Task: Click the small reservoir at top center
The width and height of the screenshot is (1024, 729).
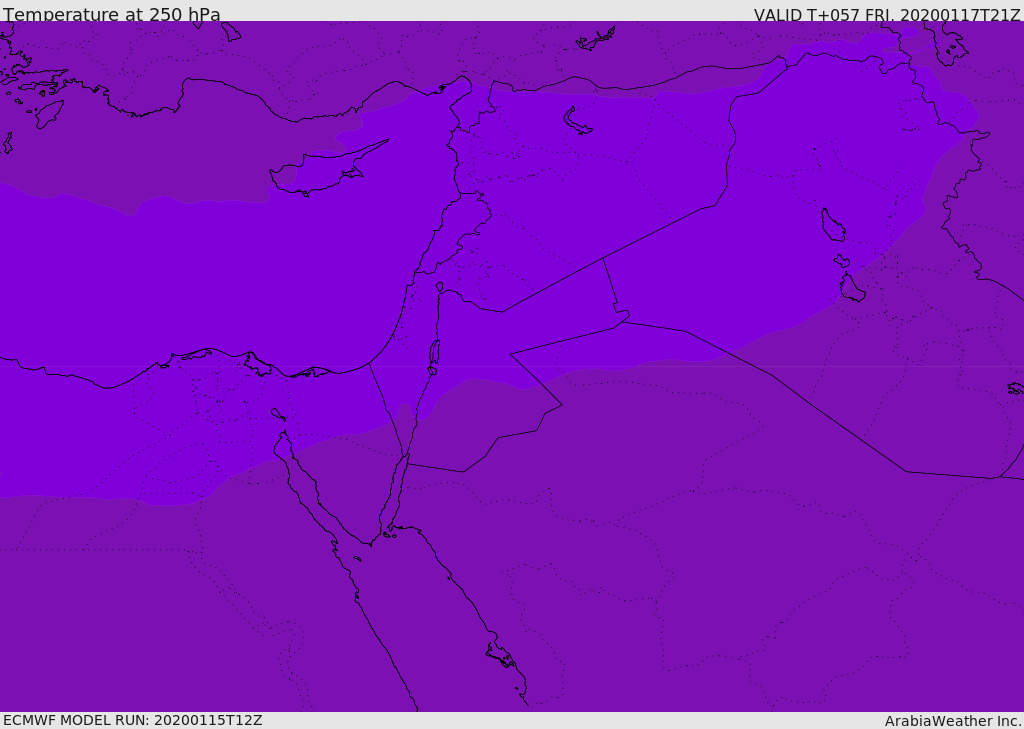Action: coord(595,40)
